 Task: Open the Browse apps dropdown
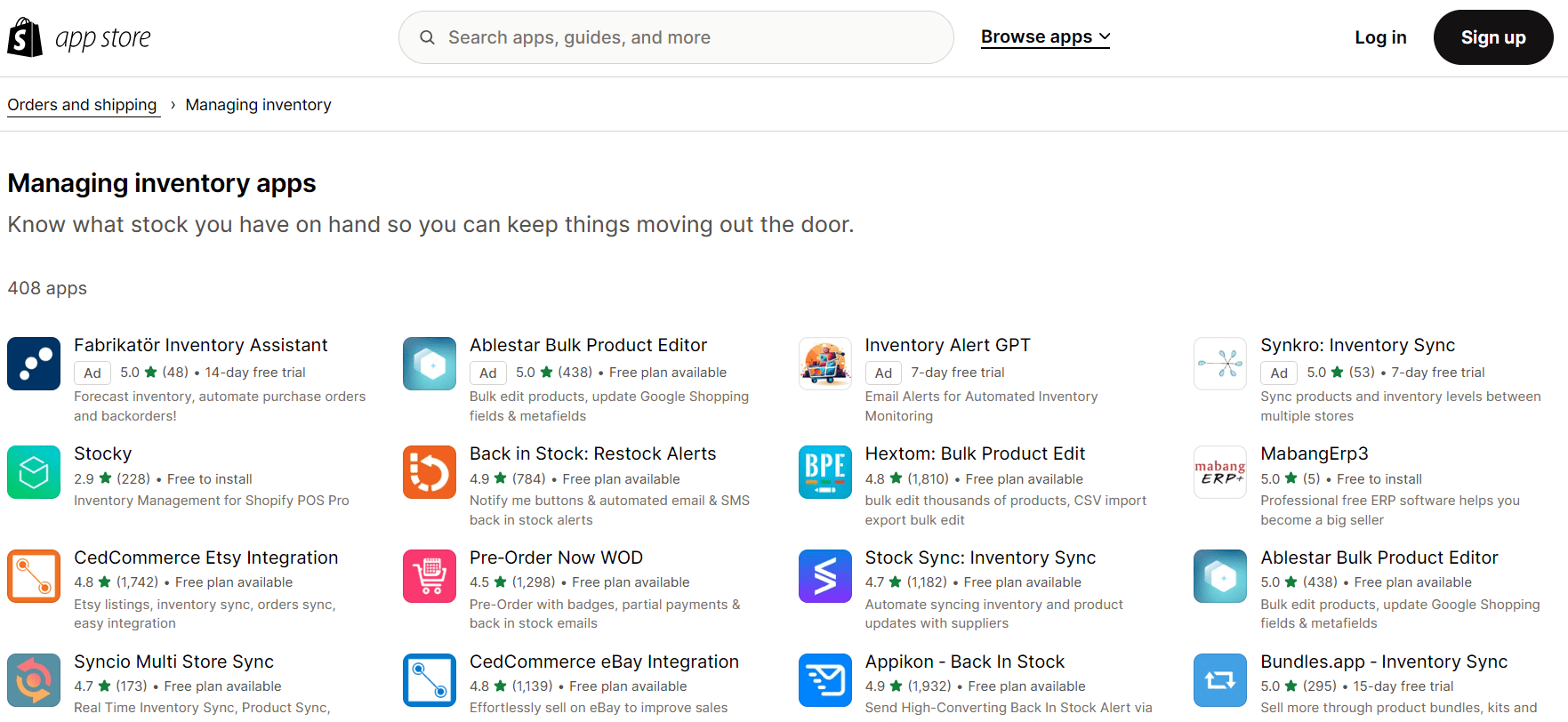point(1044,36)
